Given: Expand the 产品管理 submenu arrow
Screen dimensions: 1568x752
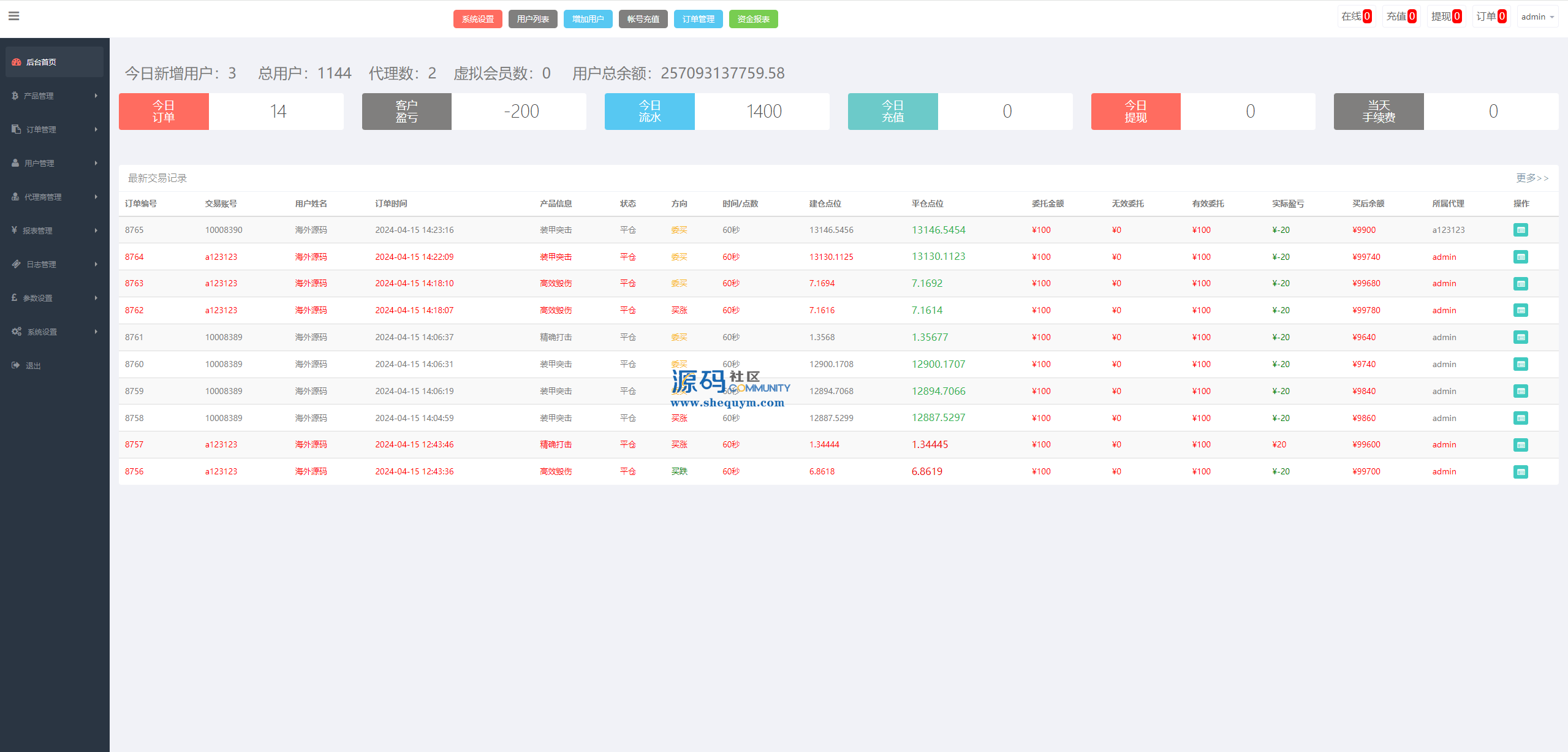Looking at the screenshot, I should pos(96,96).
